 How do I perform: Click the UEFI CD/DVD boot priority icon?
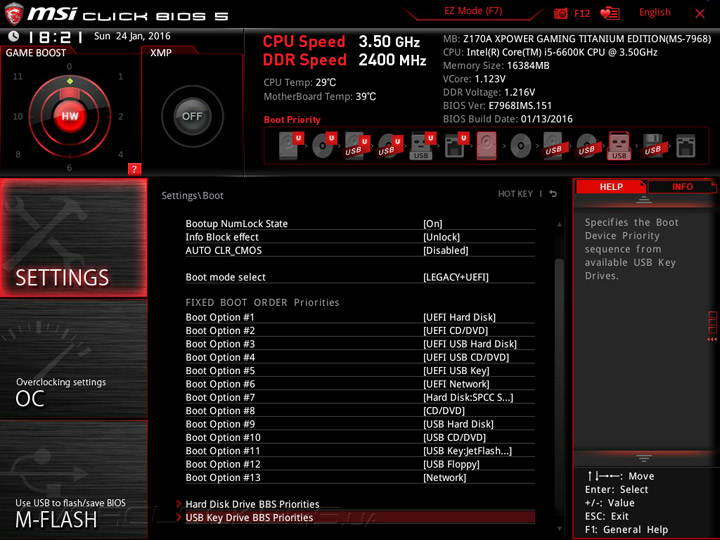tap(324, 146)
